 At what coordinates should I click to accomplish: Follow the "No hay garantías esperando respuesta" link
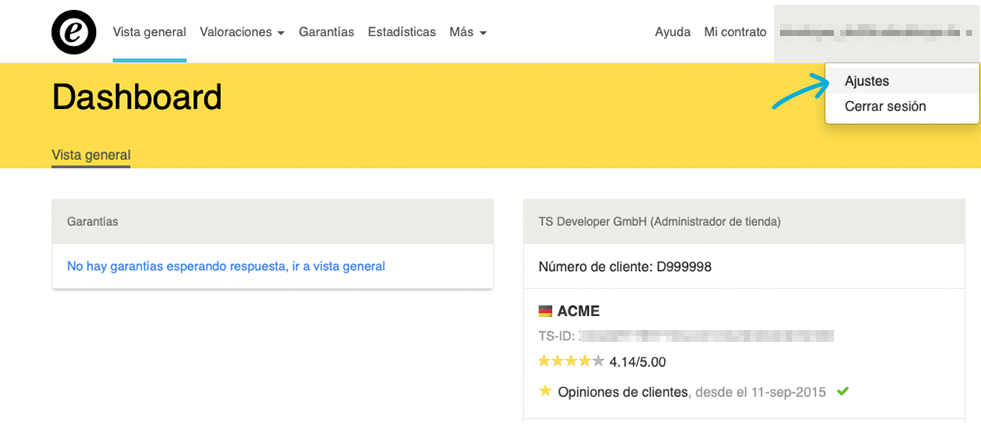225,266
